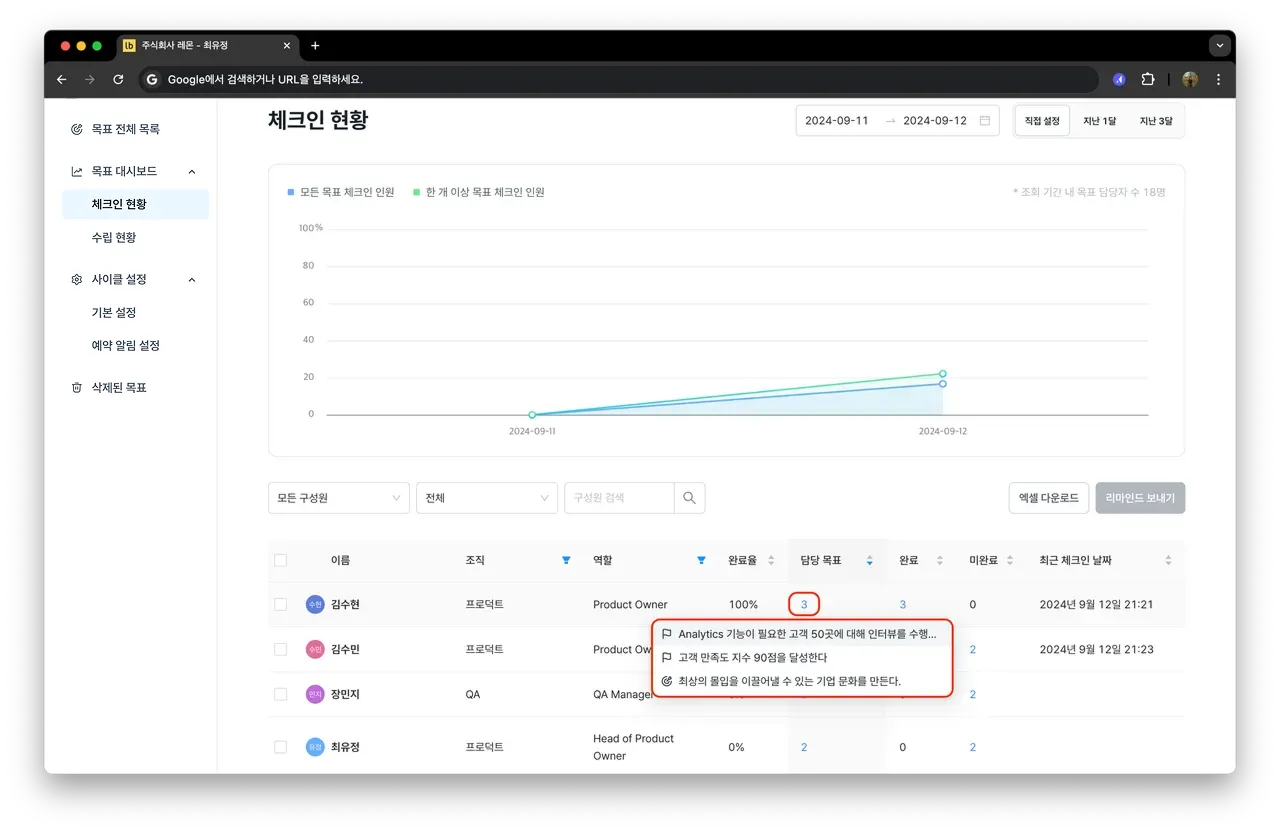Check the 김수현 row checkbox
This screenshot has width=1280, height=832.
280,605
